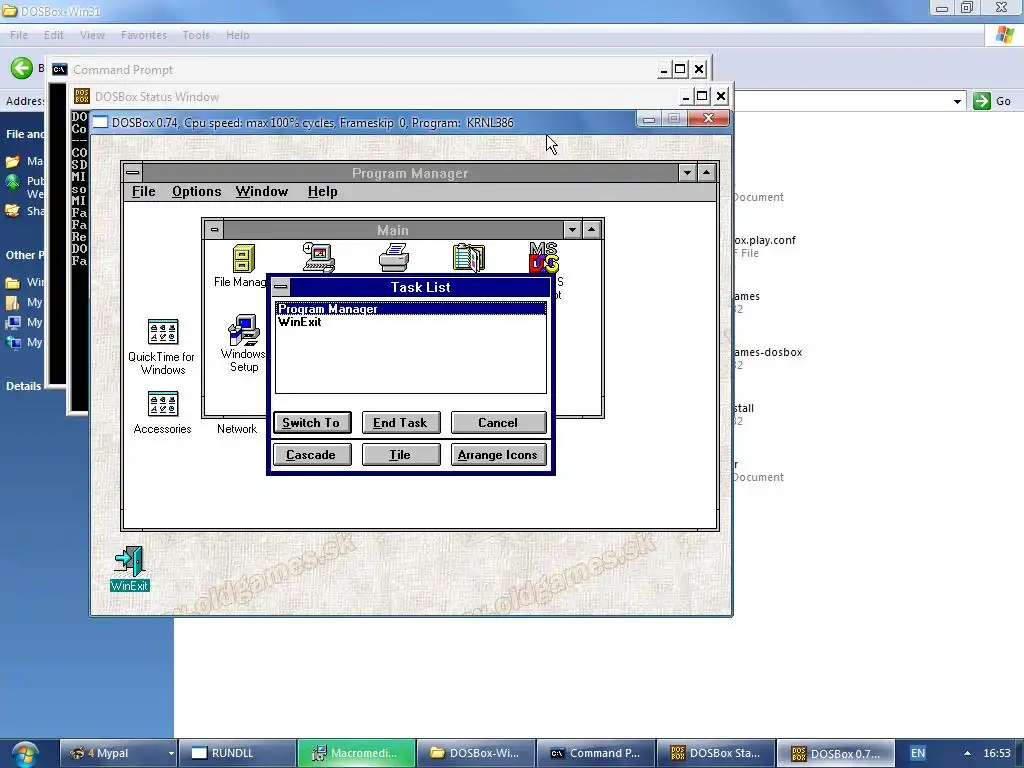Viewport: 1024px width, 768px height.
Task: Click the green Back arrow in Explorer
Action: (x=22, y=68)
